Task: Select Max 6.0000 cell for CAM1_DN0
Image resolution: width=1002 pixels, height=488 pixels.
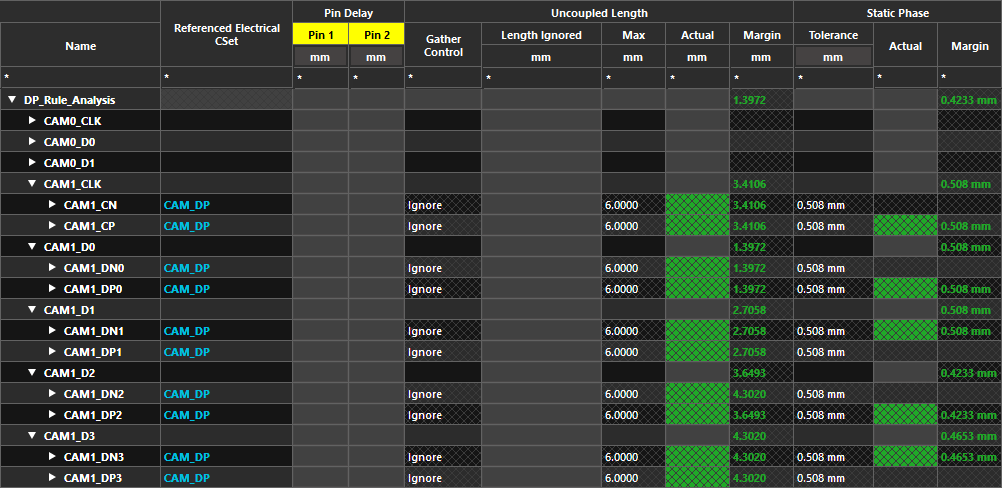Action: tap(633, 268)
